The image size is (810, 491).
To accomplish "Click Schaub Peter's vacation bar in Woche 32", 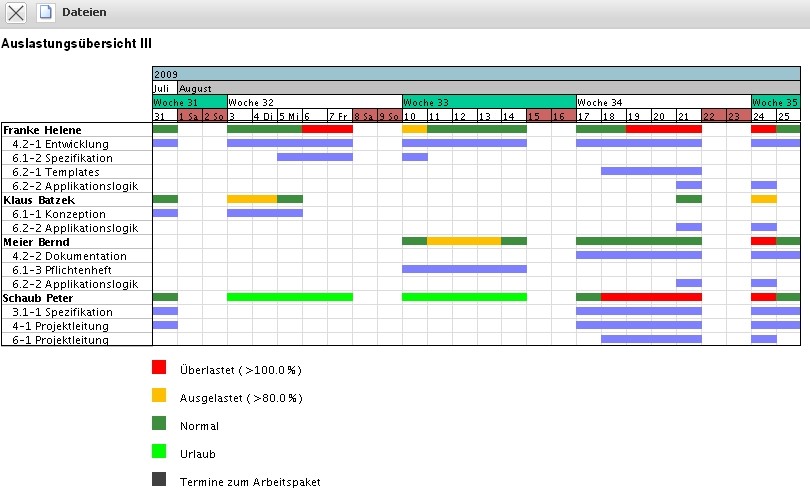I will coord(290,297).
